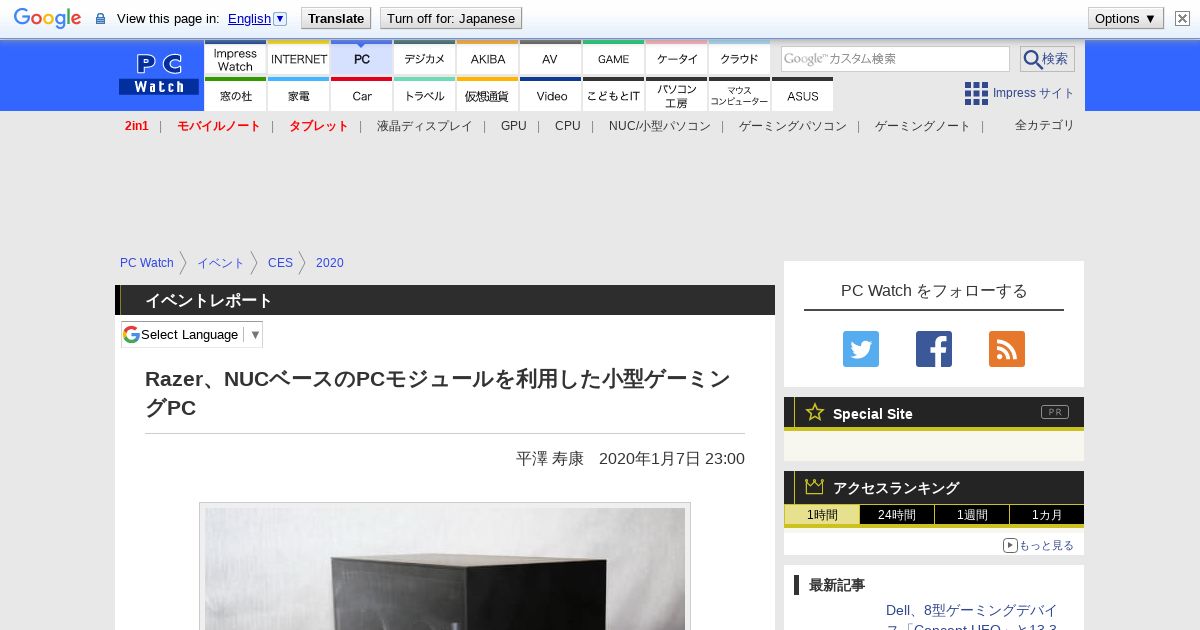
Task: Click the Translate button
Action: (x=336, y=18)
